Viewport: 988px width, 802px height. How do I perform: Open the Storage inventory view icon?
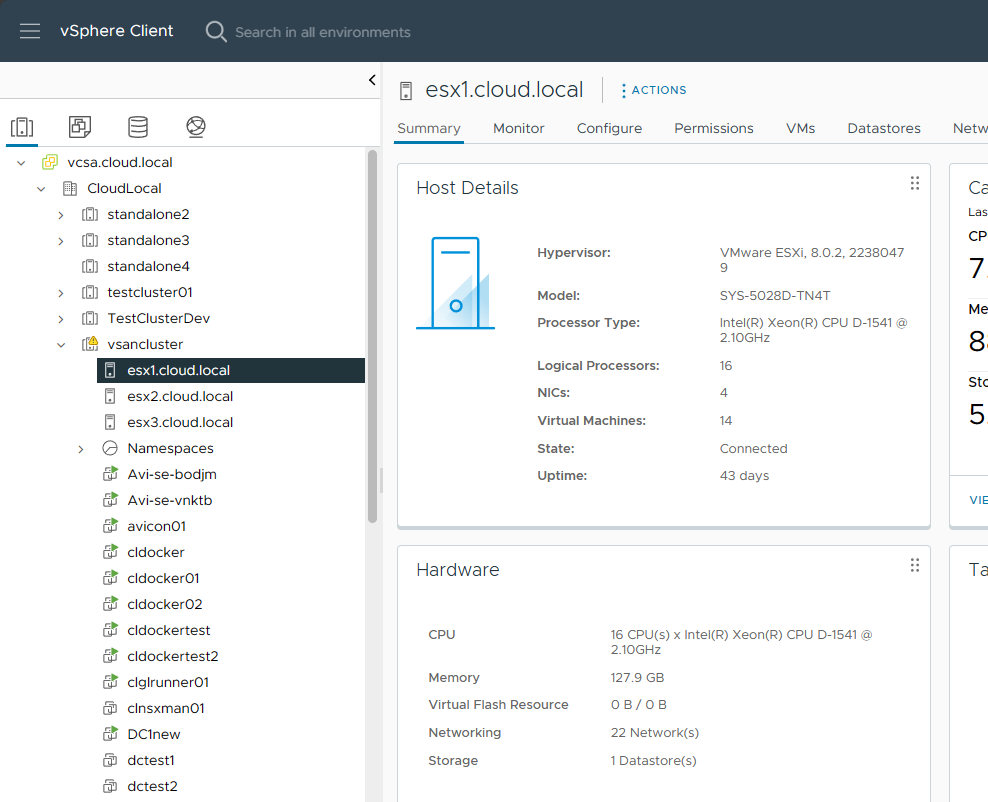point(138,127)
